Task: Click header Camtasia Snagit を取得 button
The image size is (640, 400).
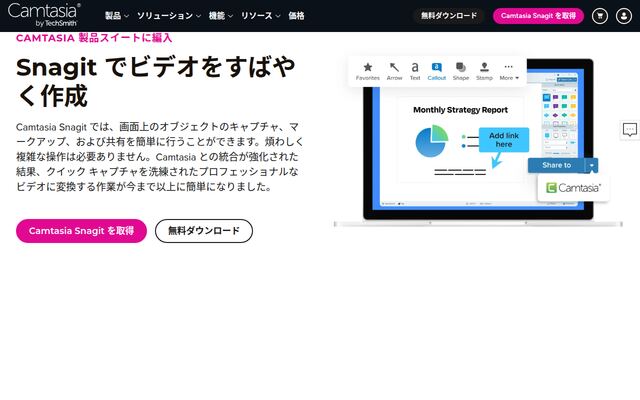Action: click(x=538, y=16)
